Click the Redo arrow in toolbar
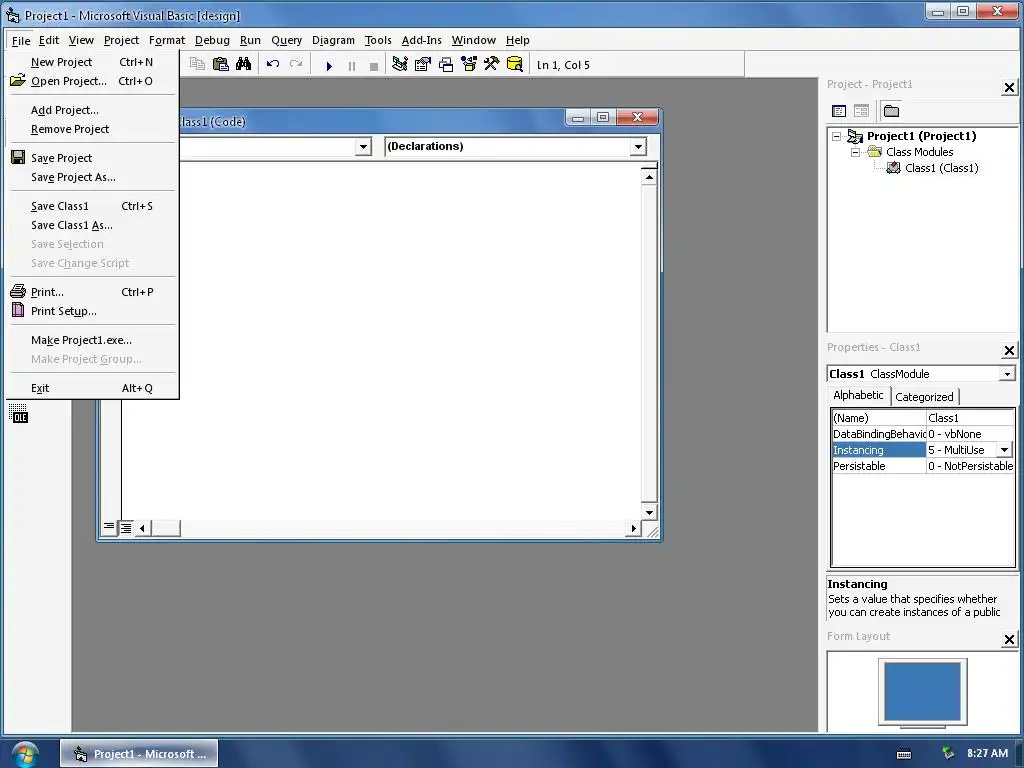 point(296,64)
